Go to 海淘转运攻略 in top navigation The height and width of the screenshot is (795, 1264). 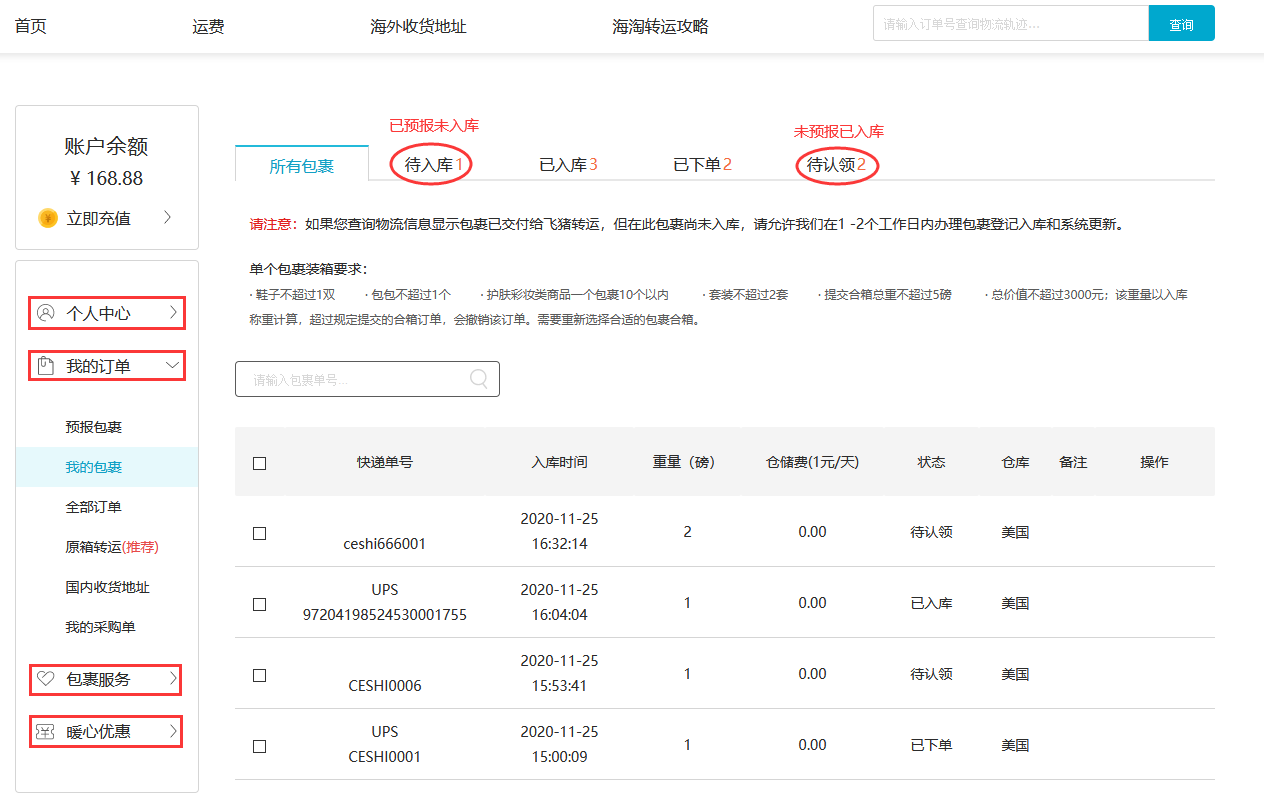(660, 26)
